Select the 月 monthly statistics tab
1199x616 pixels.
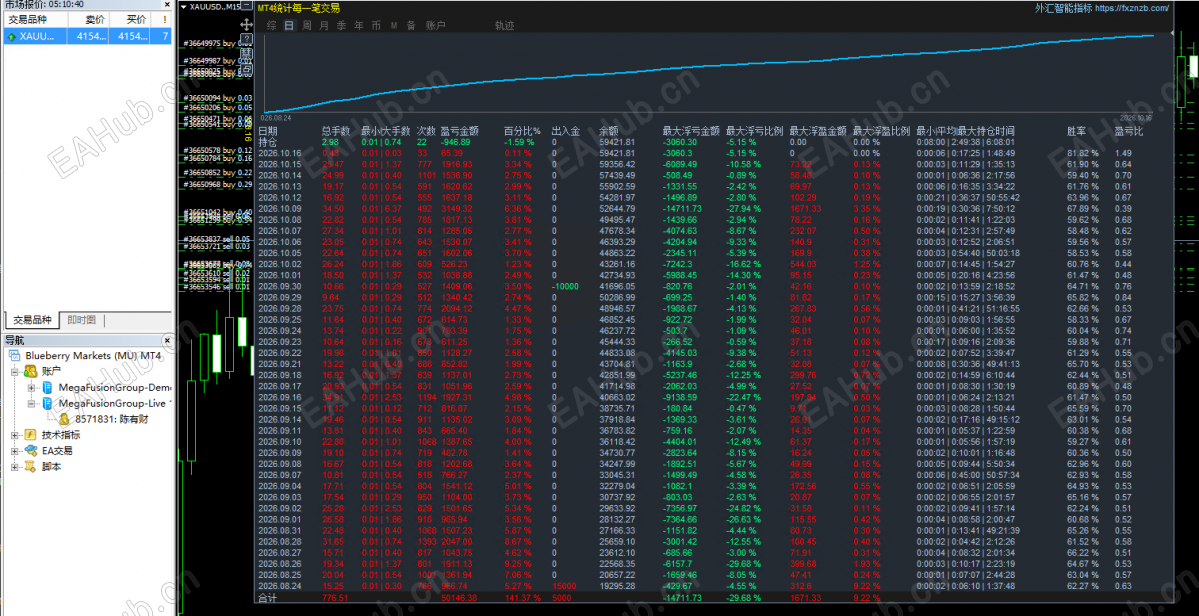[x=323, y=25]
